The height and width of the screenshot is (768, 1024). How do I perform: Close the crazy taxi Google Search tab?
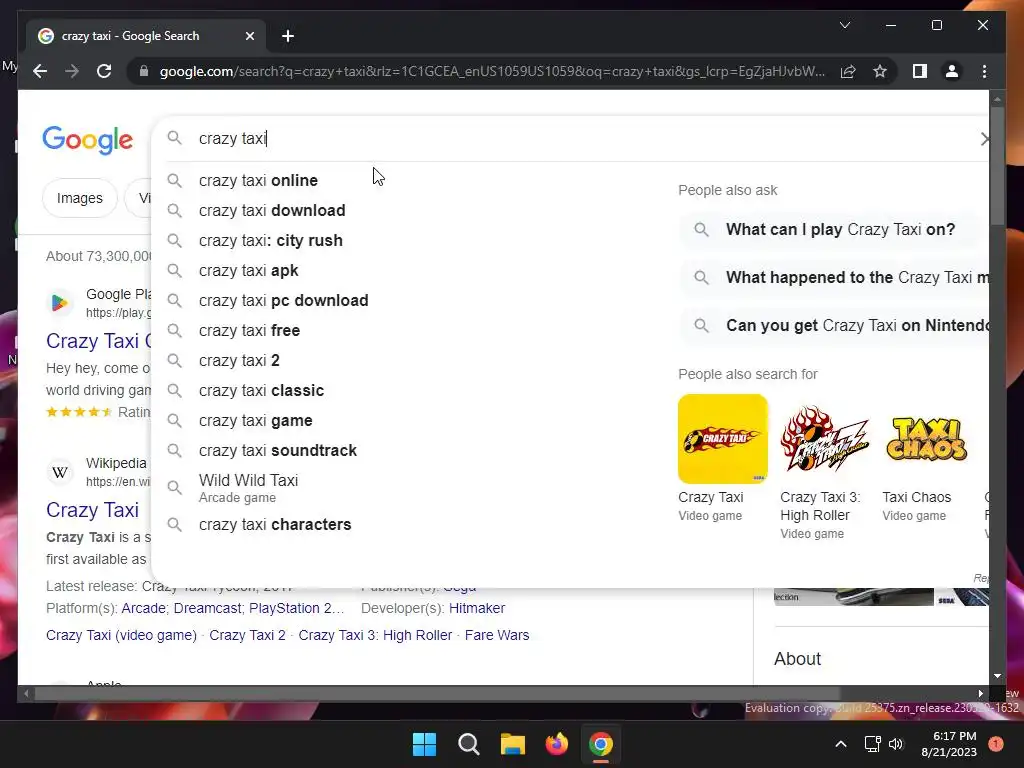249,36
